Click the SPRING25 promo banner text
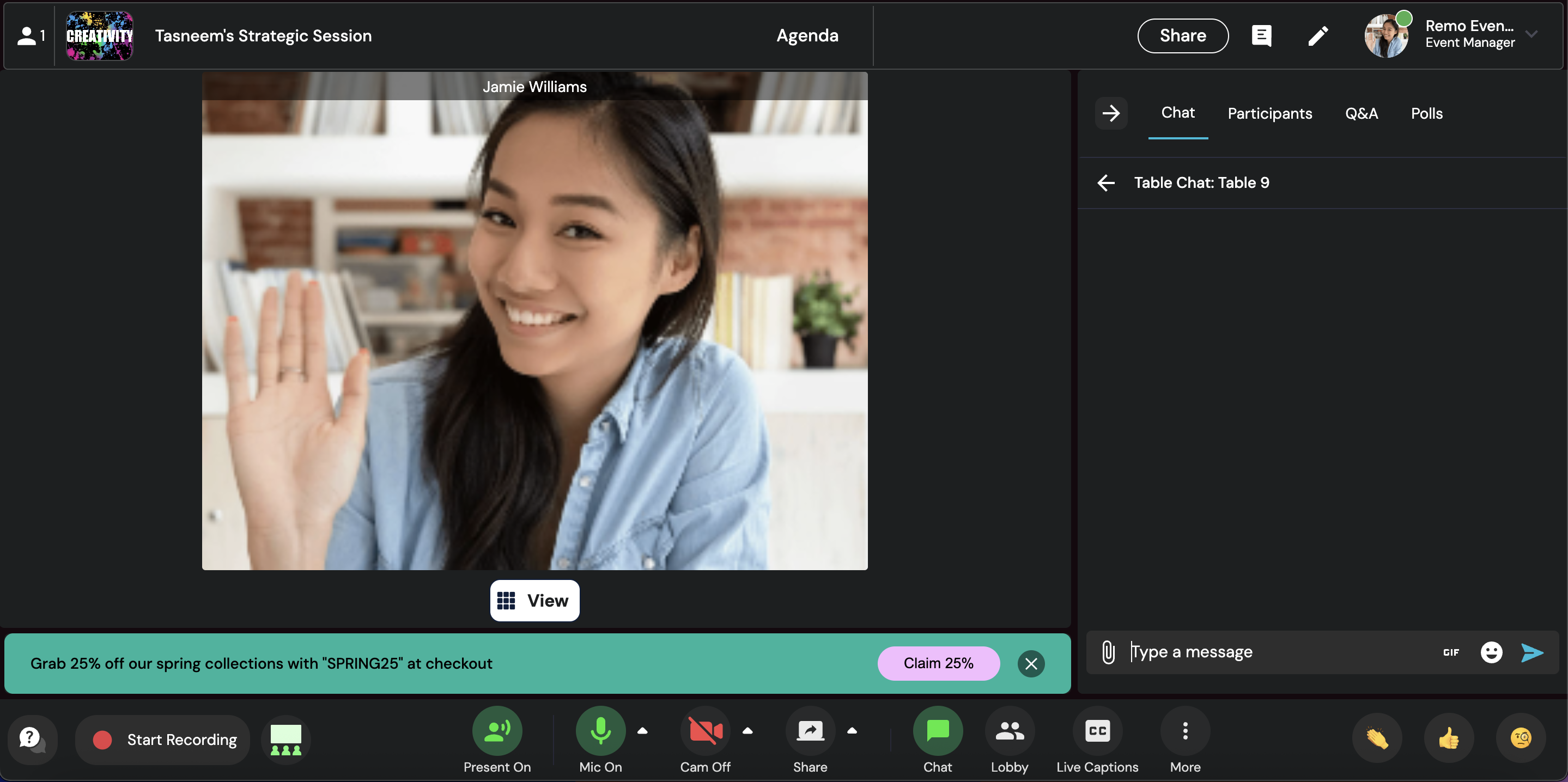The width and height of the screenshot is (1568, 782). [x=261, y=663]
